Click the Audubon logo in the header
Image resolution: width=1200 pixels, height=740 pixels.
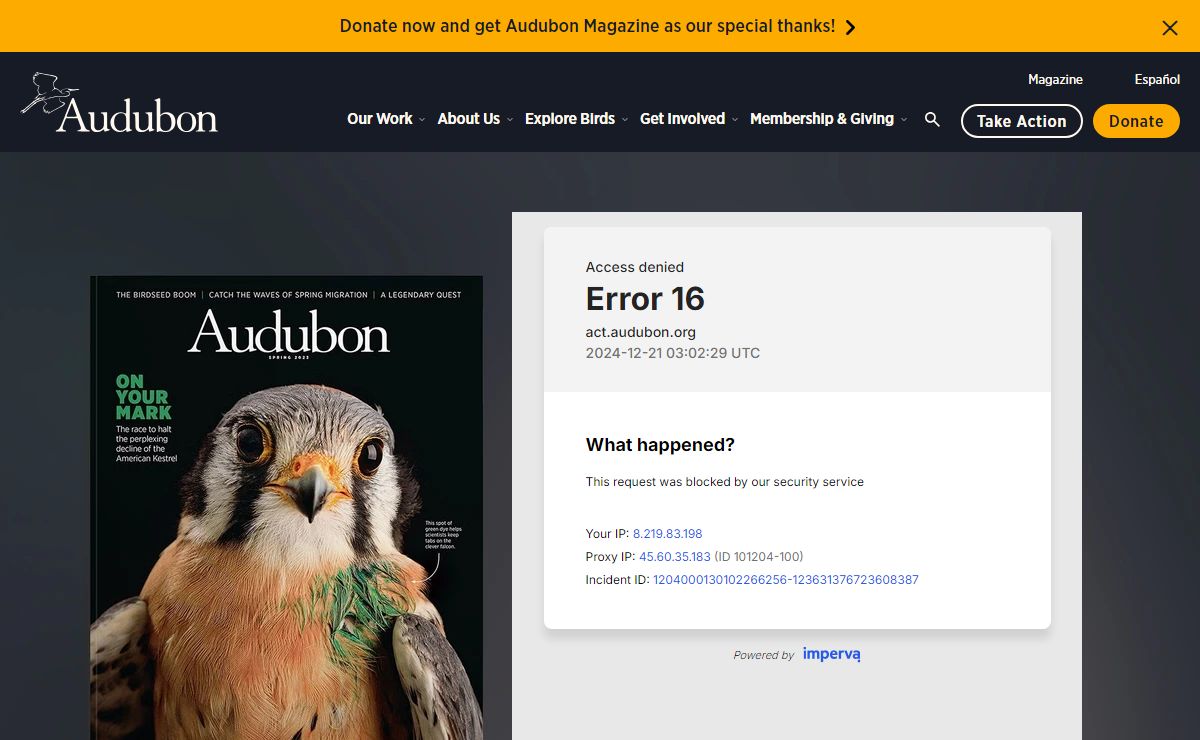(x=118, y=103)
